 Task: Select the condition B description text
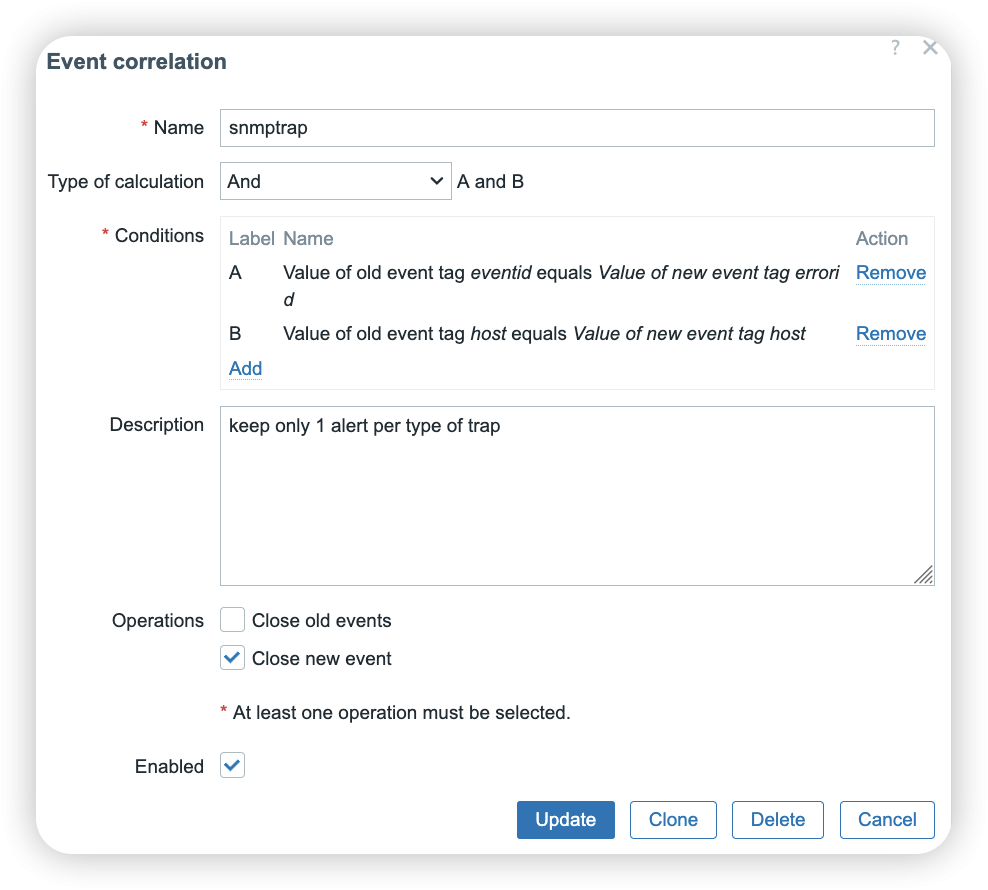[544, 334]
